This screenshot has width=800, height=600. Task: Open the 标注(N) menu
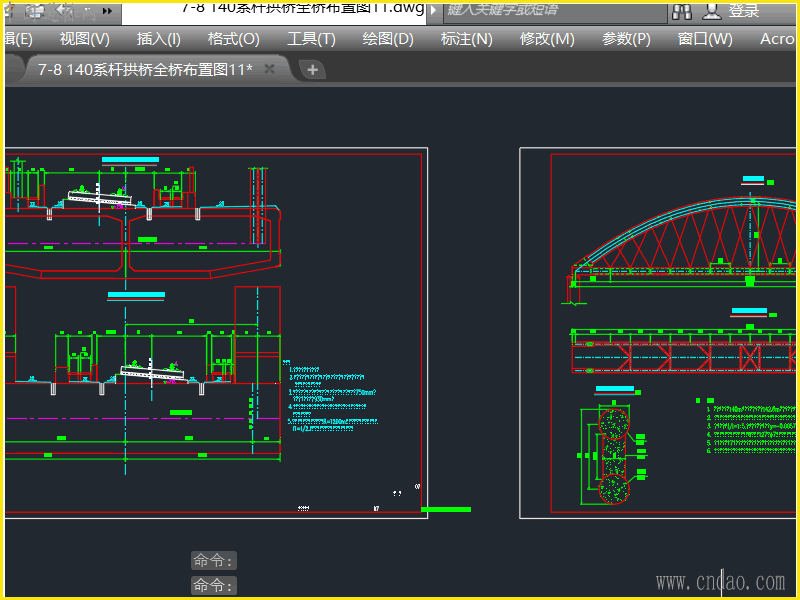pyautogui.click(x=466, y=39)
